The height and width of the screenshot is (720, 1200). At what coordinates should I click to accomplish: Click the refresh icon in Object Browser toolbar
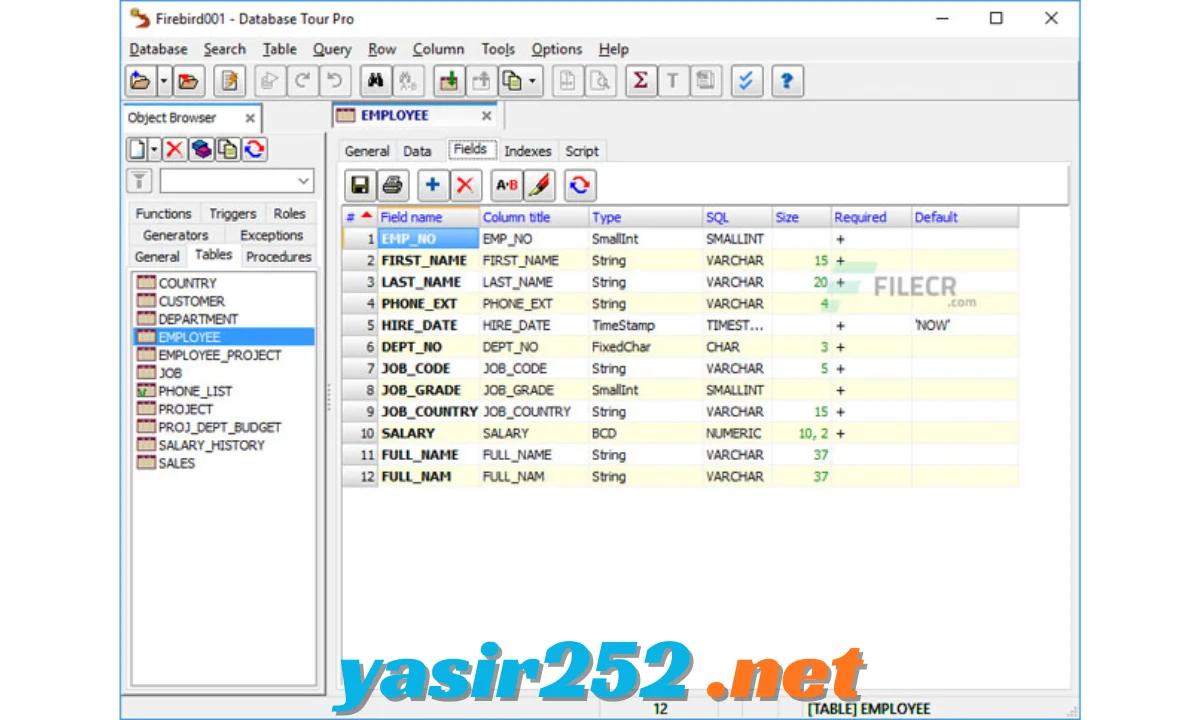click(x=255, y=149)
